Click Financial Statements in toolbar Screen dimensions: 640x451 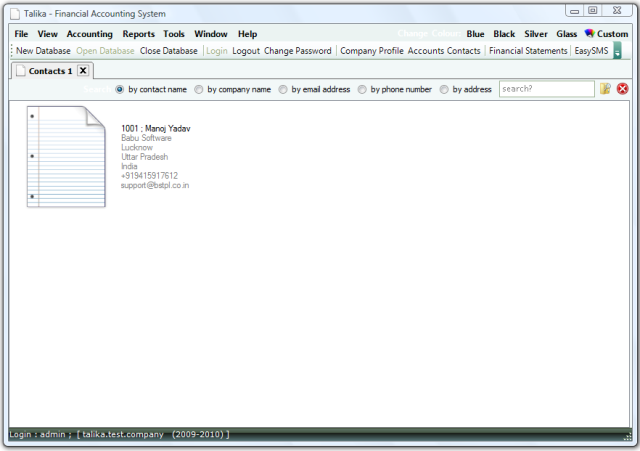point(528,51)
